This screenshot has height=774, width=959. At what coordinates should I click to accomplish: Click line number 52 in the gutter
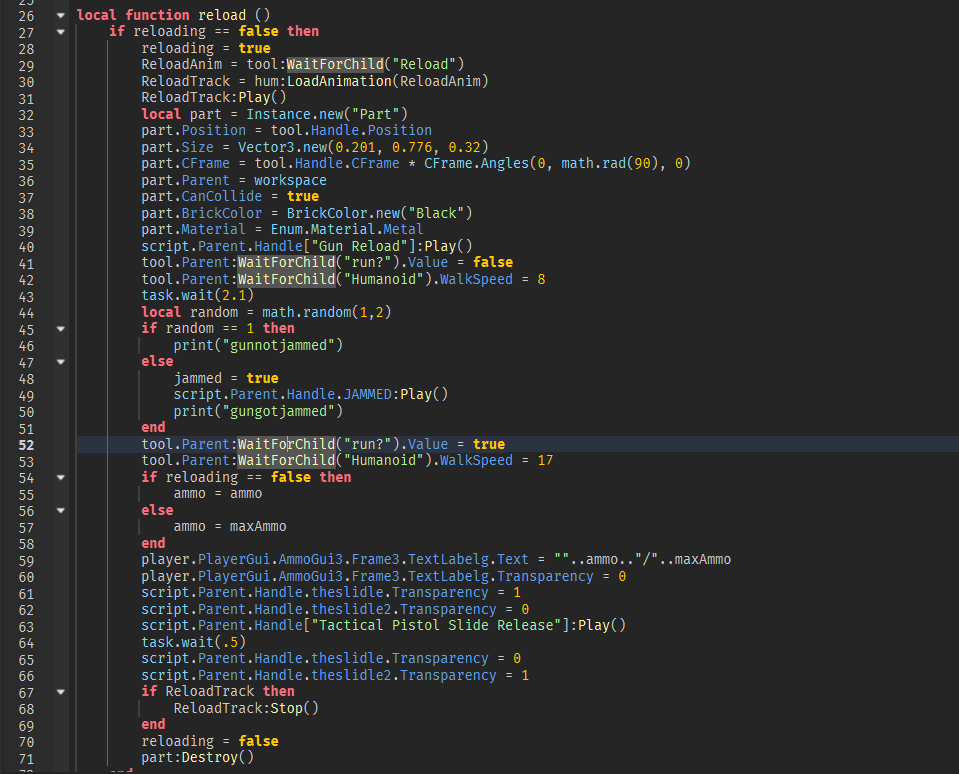pos(26,445)
